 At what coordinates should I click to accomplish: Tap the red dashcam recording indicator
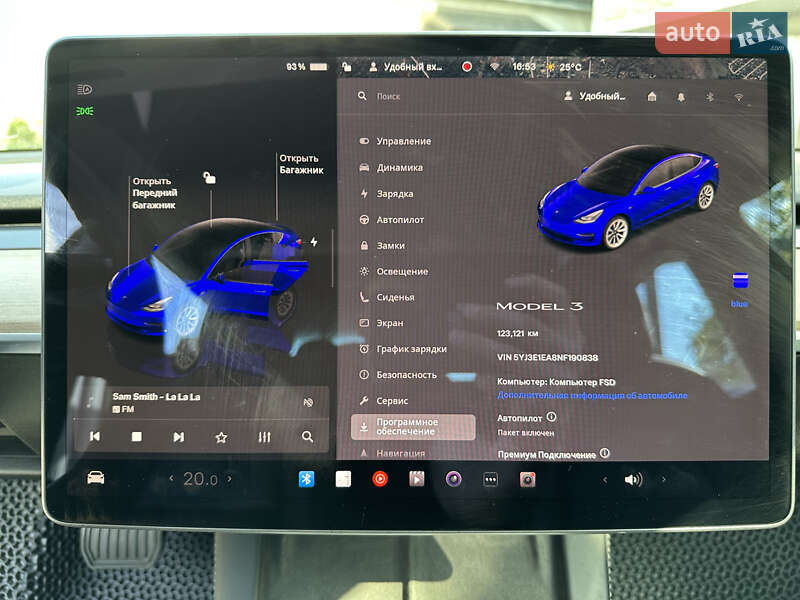[x=466, y=67]
